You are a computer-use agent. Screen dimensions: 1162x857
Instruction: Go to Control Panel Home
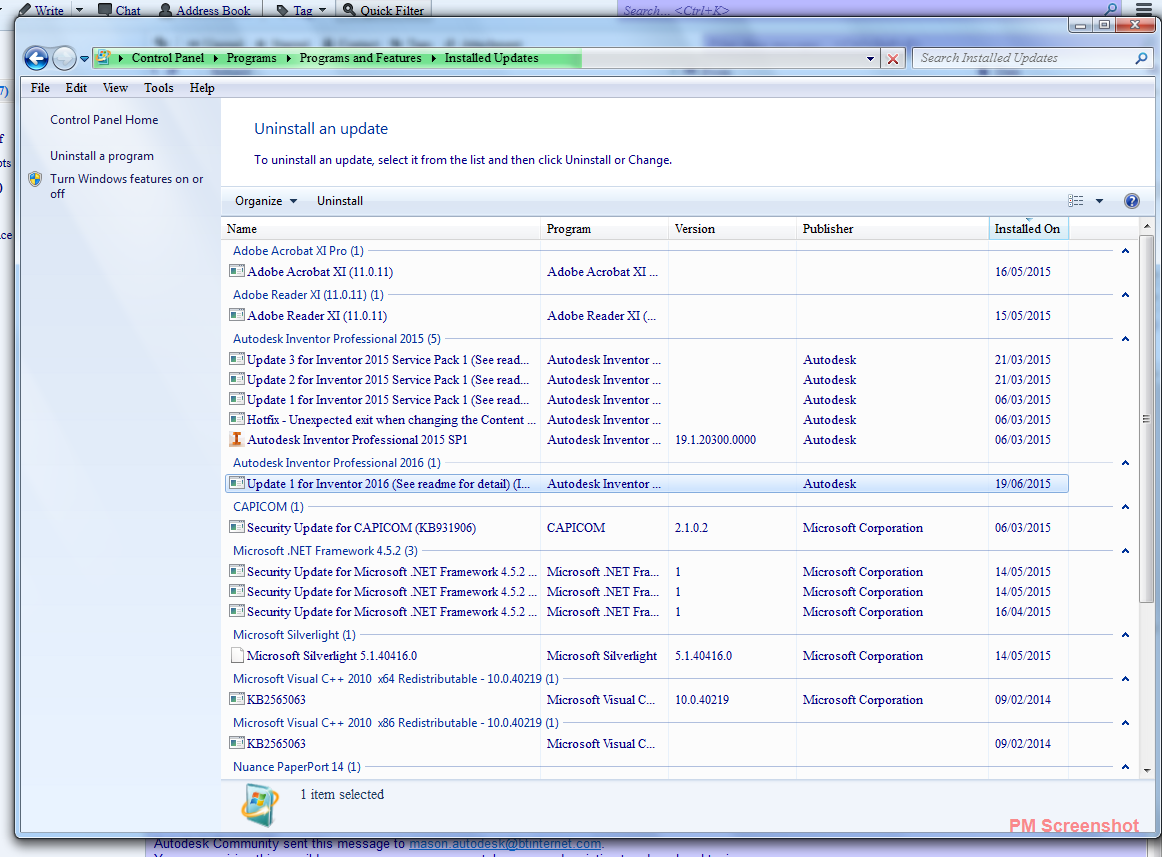104,119
